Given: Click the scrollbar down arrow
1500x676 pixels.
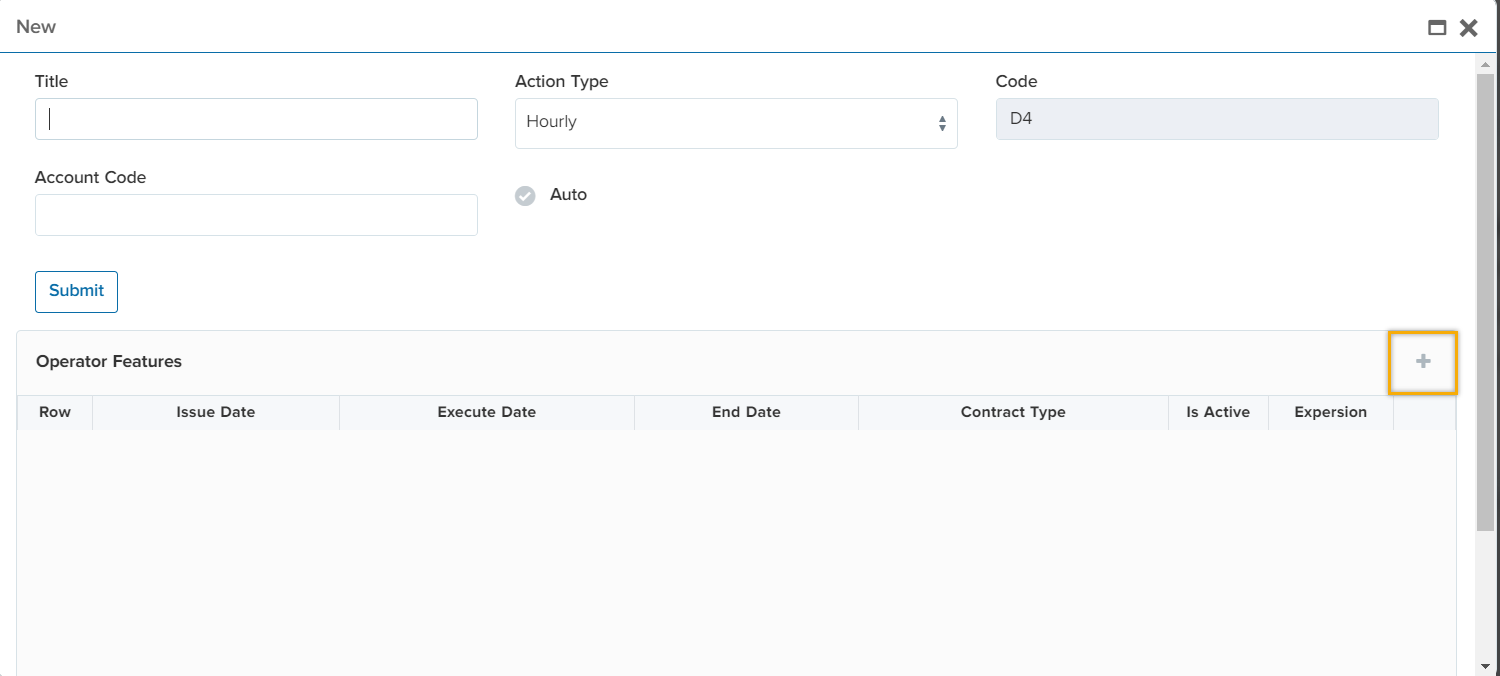Looking at the screenshot, I should click(x=1485, y=665).
